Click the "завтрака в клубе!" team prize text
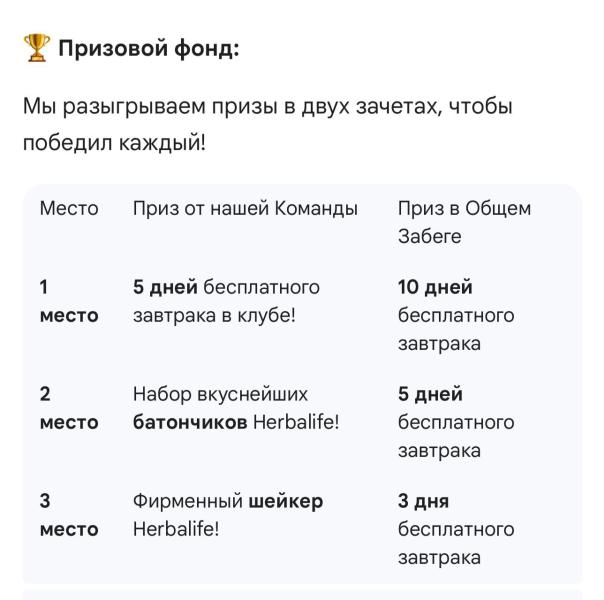The width and height of the screenshot is (604, 600). (214, 316)
